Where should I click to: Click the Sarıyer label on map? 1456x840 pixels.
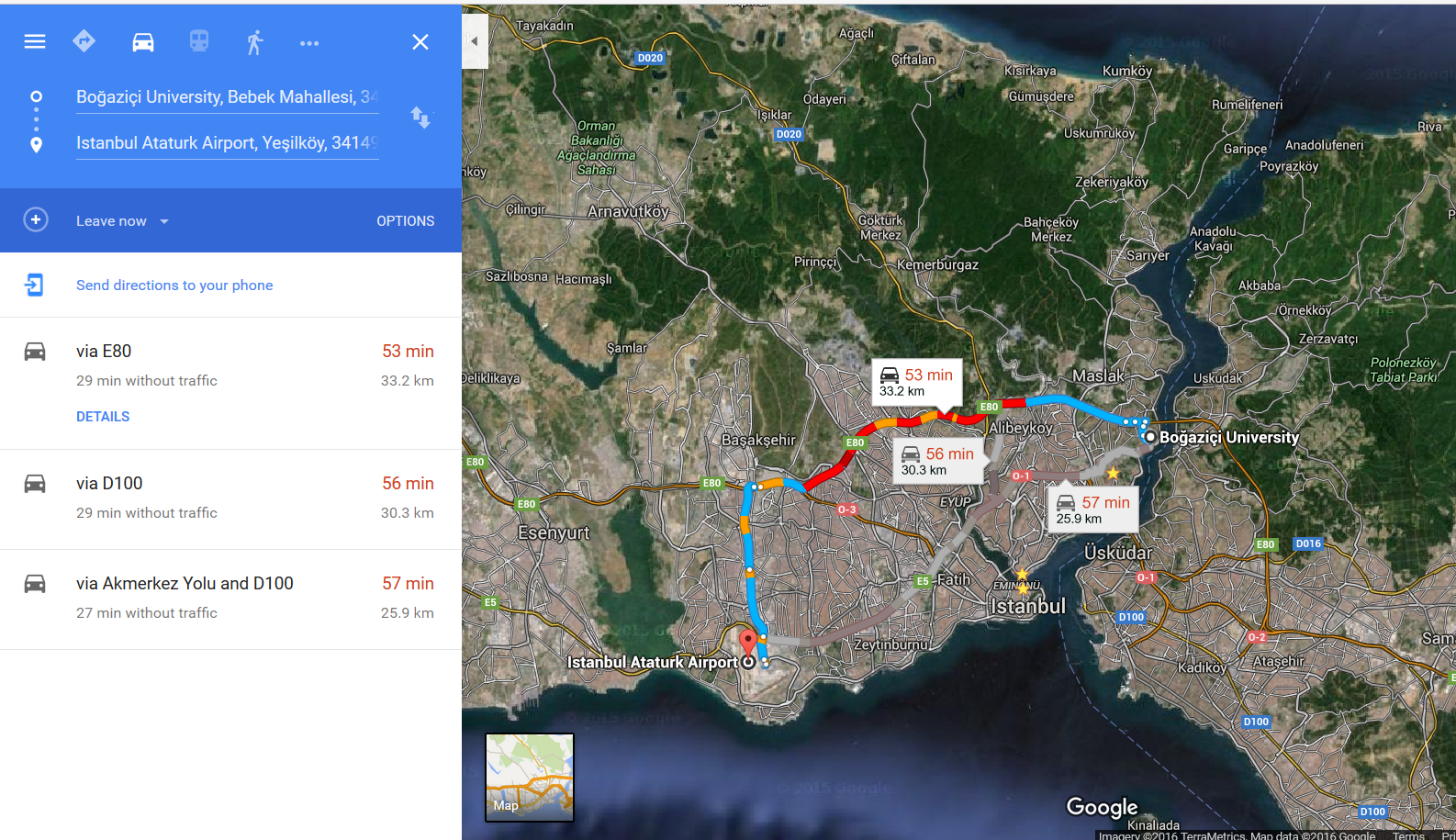[x=1148, y=256]
